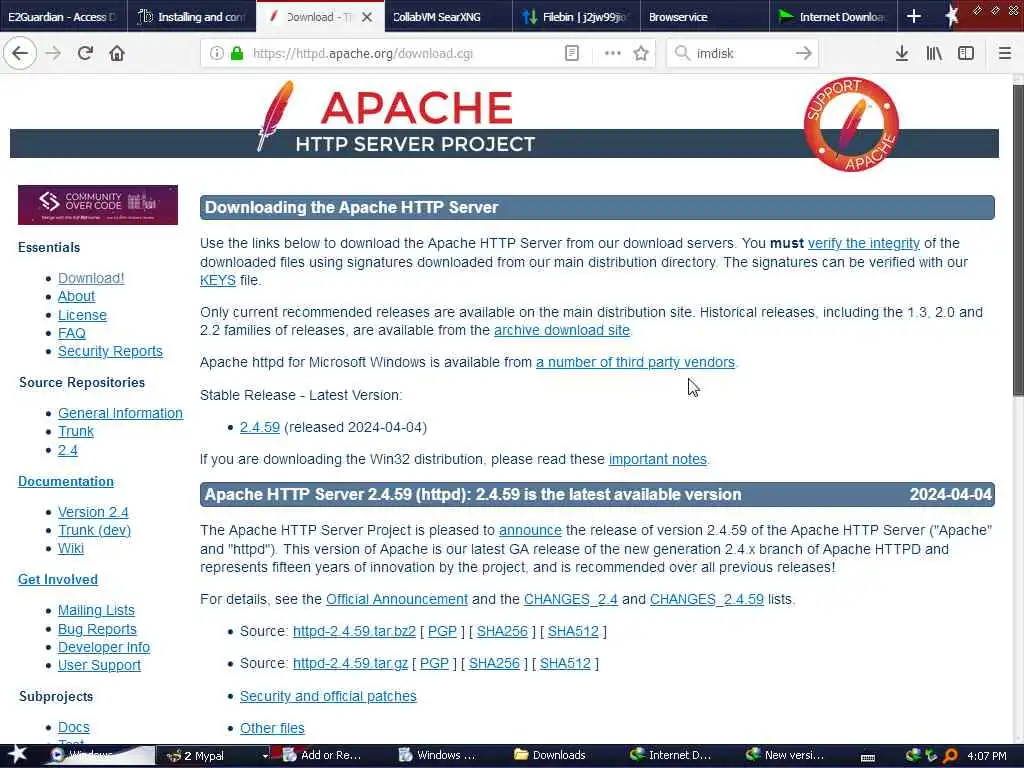This screenshot has width=1024, height=768.
Task: Switch to Internet Download tab
Action: 833,16
